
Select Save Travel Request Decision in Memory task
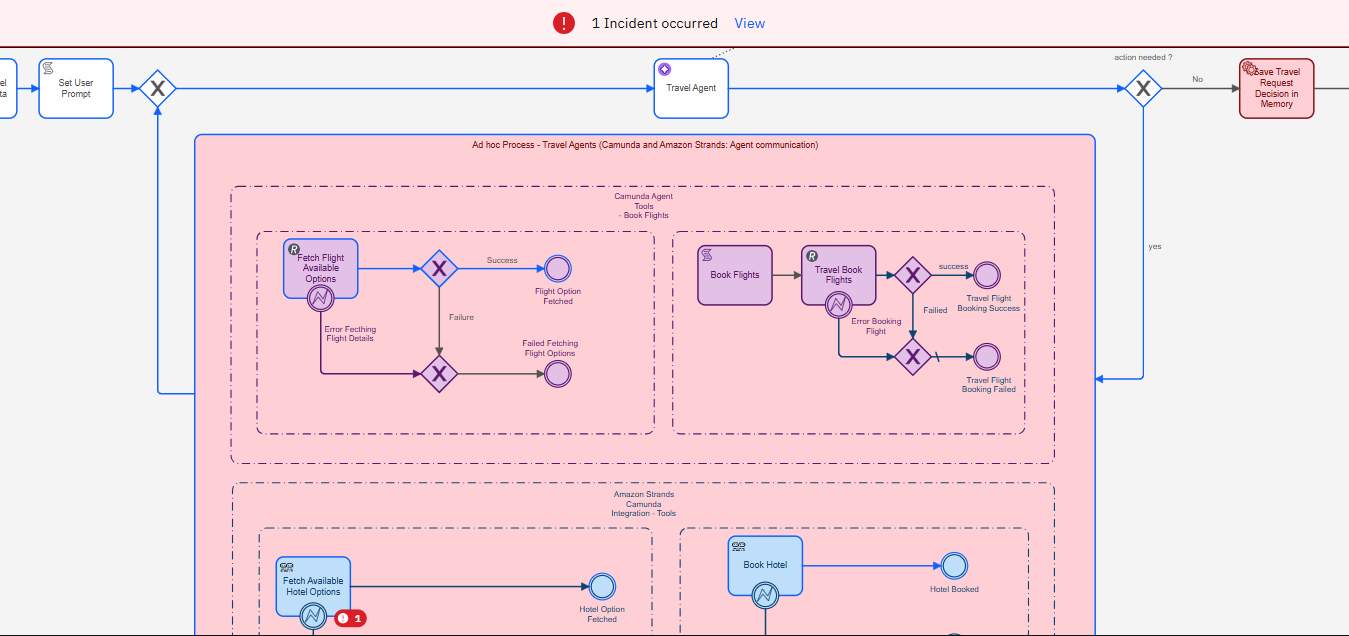point(1276,89)
